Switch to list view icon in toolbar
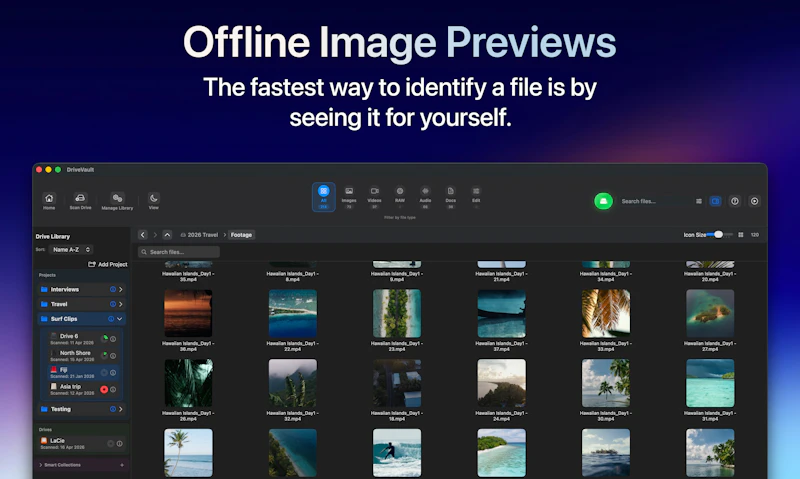 pos(699,201)
